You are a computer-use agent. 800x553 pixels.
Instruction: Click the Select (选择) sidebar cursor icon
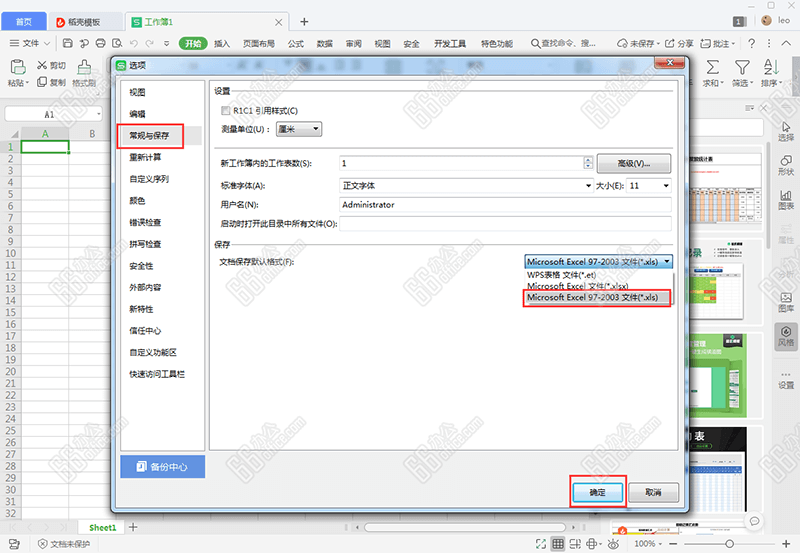coord(786,127)
